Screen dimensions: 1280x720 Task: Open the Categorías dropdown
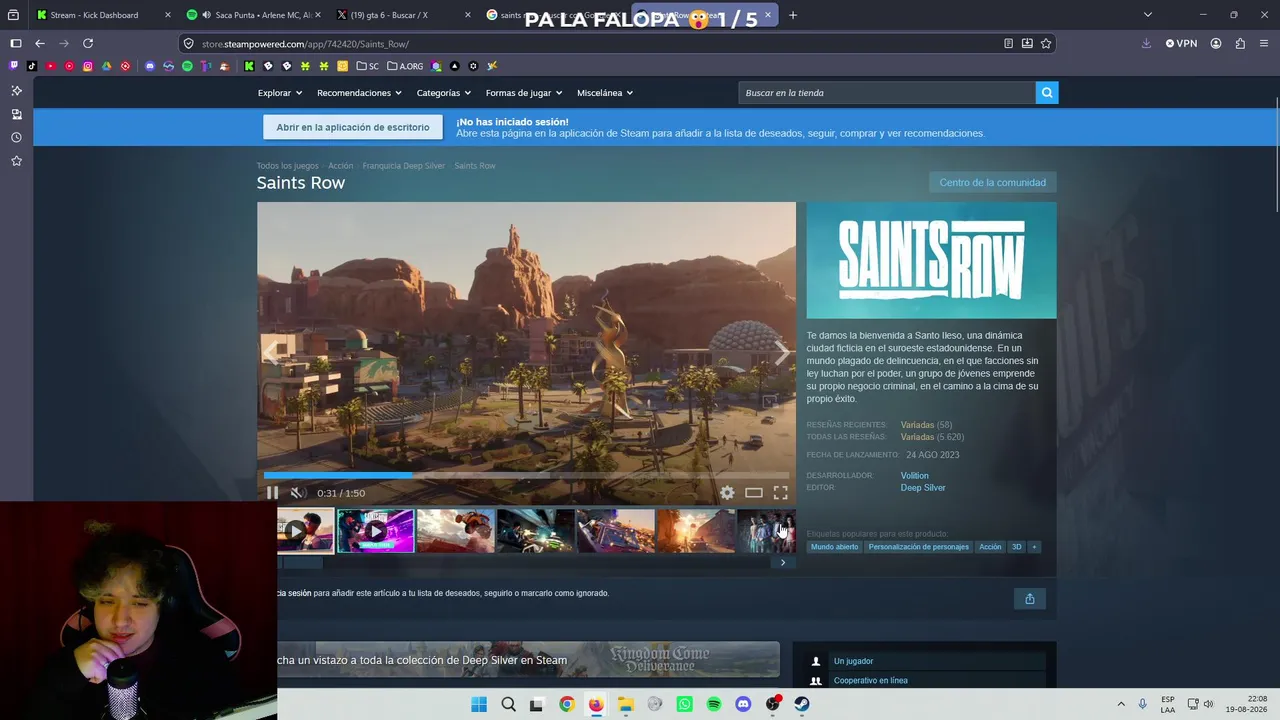click(x=444, y=93)
